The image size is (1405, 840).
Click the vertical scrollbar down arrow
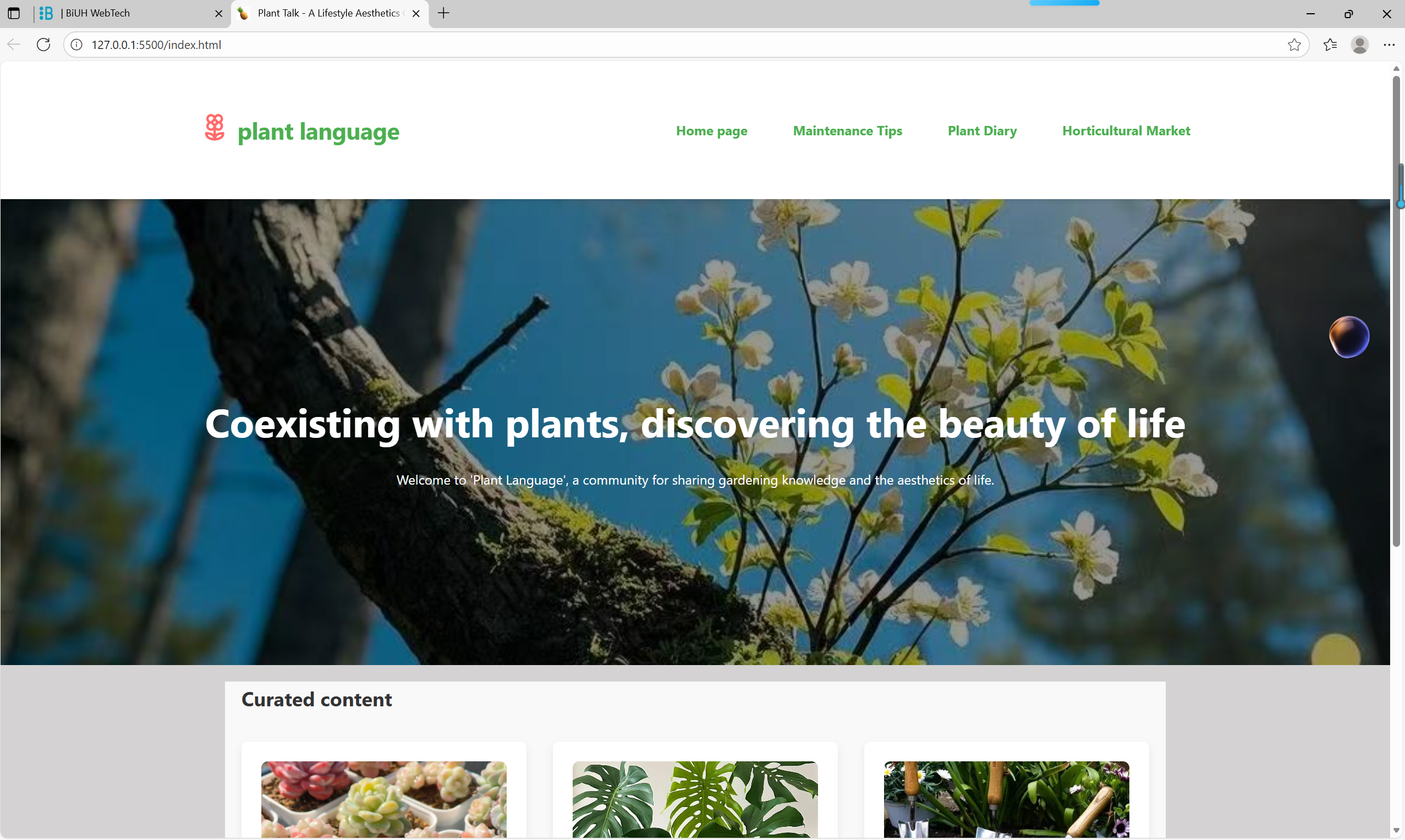tap(1396, 831)
